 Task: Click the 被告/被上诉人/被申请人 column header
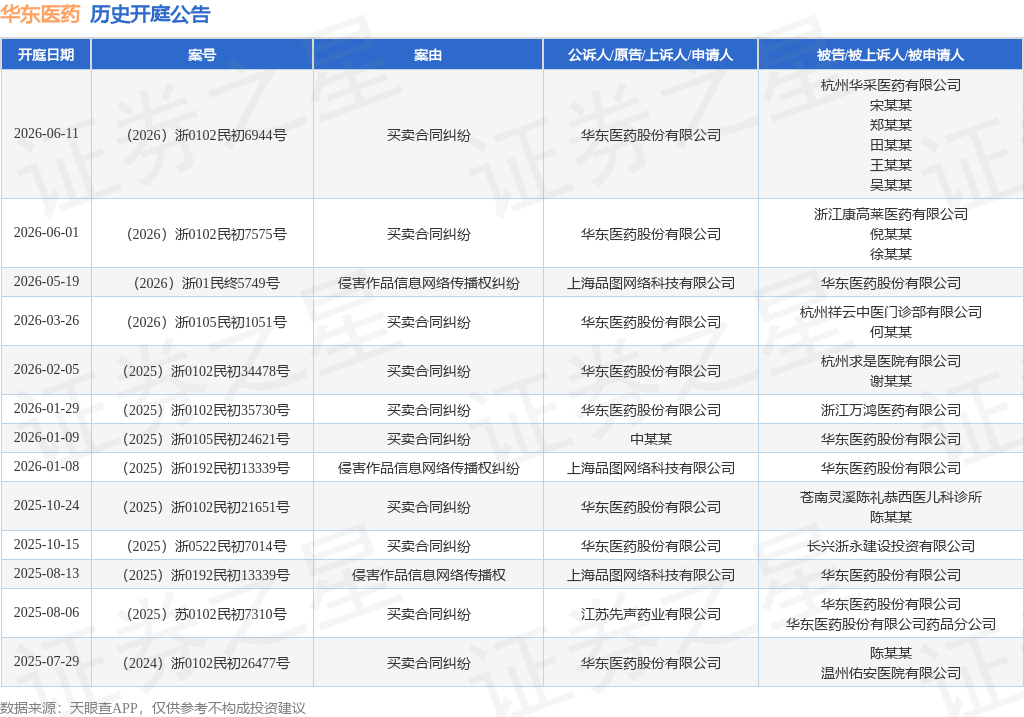(891, 55)
